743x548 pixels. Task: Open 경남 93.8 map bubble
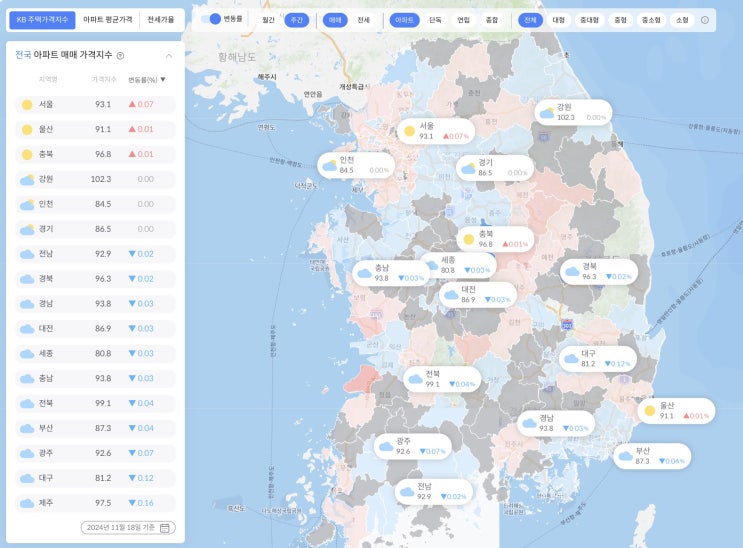click(x=555, y=423)
